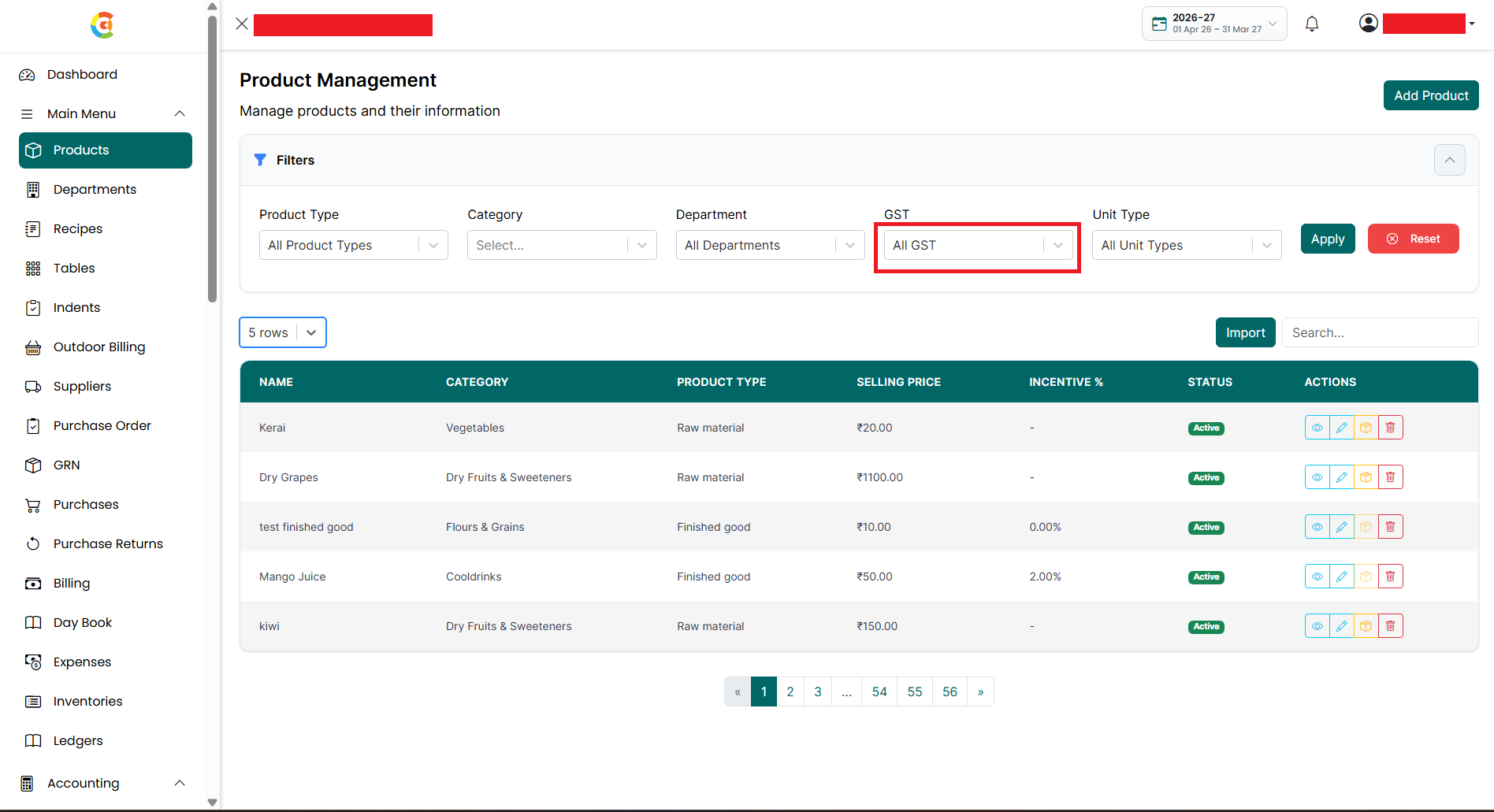Open the Category Select dropdown
1494x812 pixels.
click(x=562, y=245)
